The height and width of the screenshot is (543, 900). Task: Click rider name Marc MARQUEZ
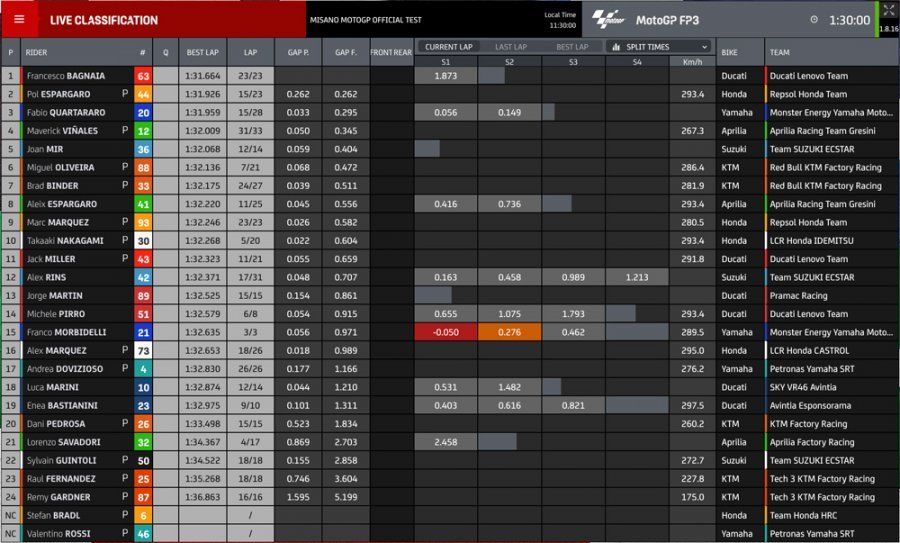click(57, 222)
